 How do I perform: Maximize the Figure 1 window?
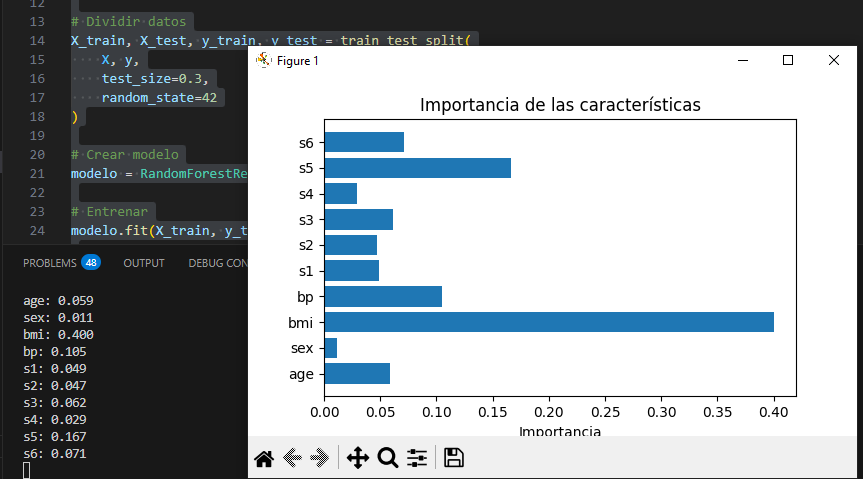[788, 60]
